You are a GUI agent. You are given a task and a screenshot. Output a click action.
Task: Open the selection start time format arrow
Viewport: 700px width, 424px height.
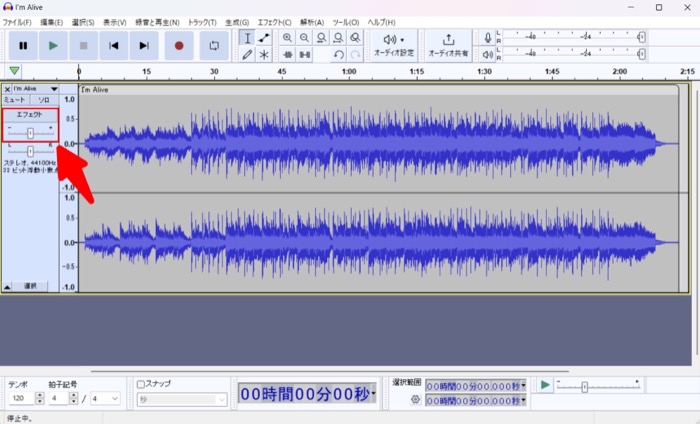[523, 386]
